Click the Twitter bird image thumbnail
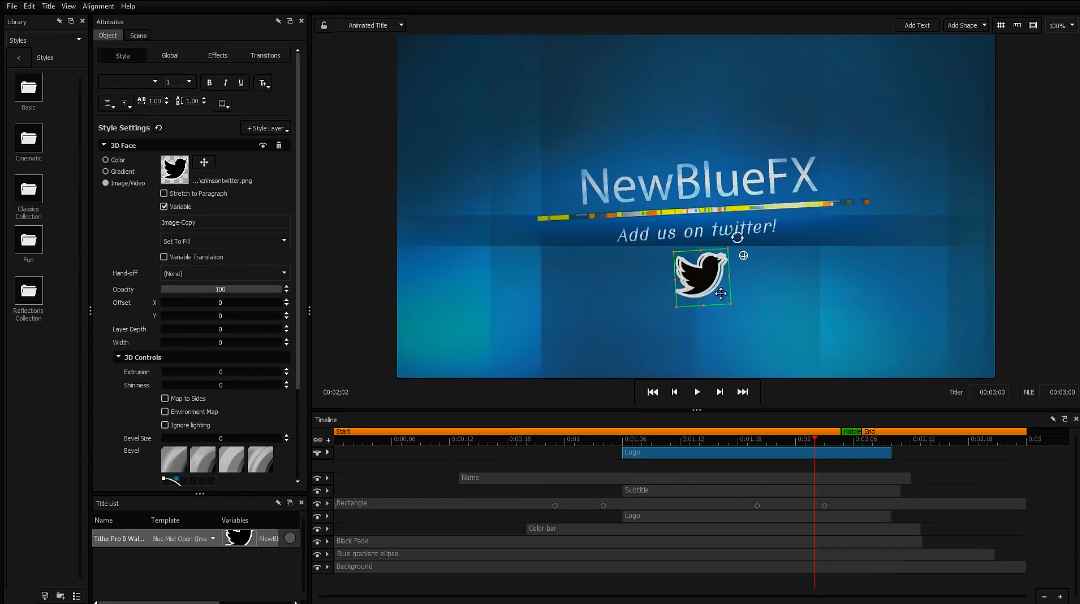This screenshot has height=604, width=1080. (x=174, y=169)
